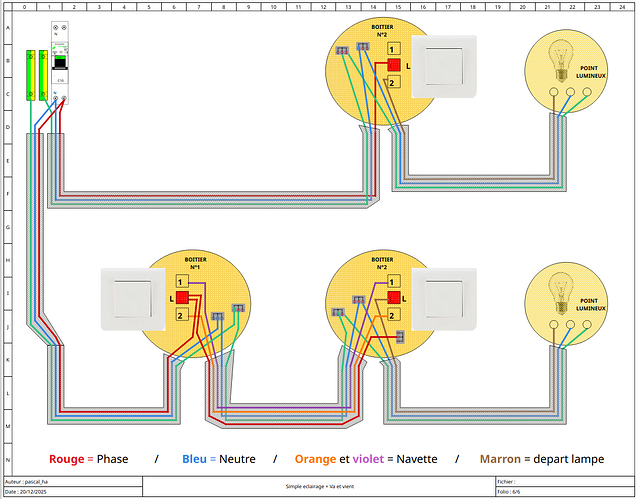
Task: Select terminal 1 in the upper BOITIER N°2
Action: 393,49
